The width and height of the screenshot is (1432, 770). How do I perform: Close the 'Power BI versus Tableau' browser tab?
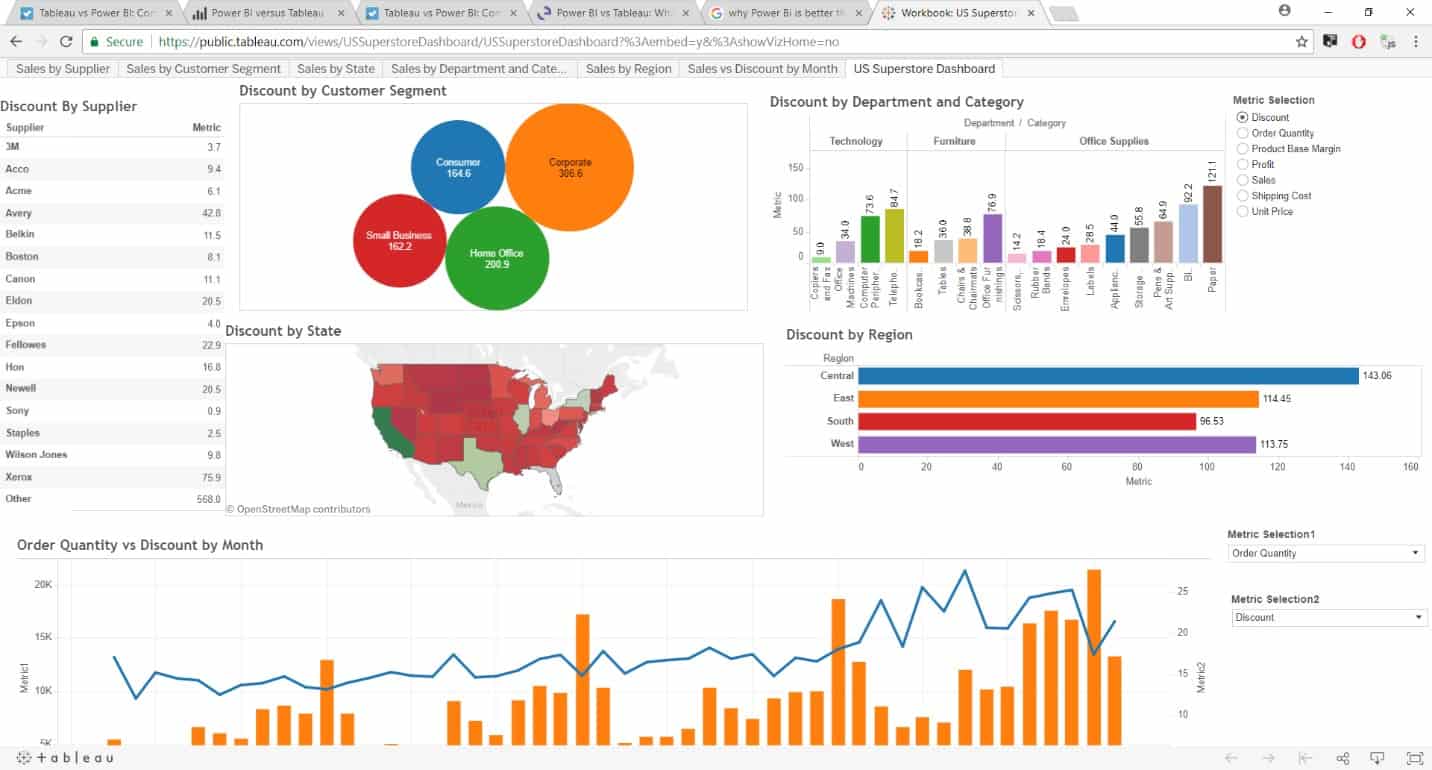point(340,14)
